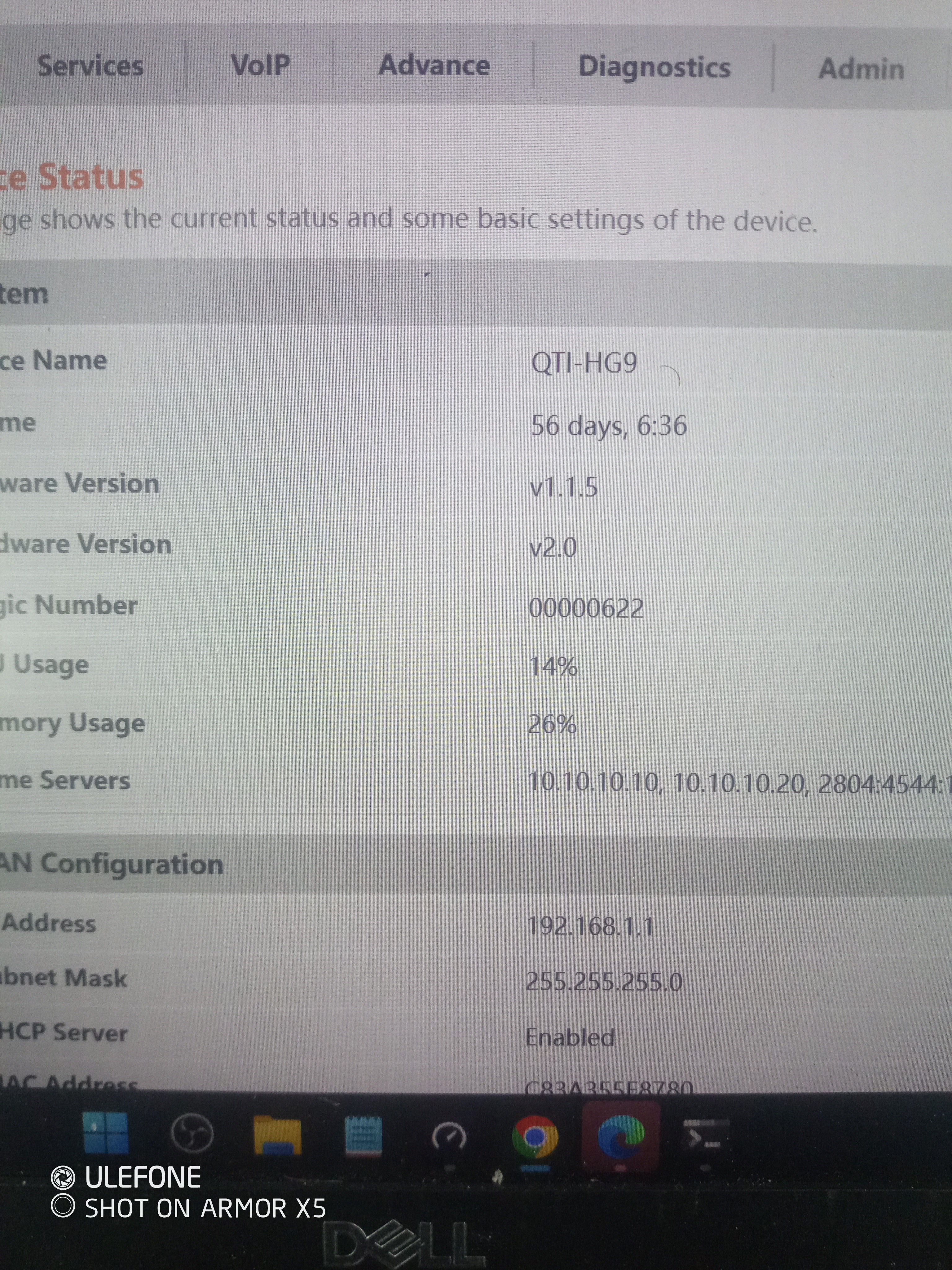Open the Windows Start menu
Image resolution: width=952 pixels, height=1270 pixels.
(x=106, y=1133)
